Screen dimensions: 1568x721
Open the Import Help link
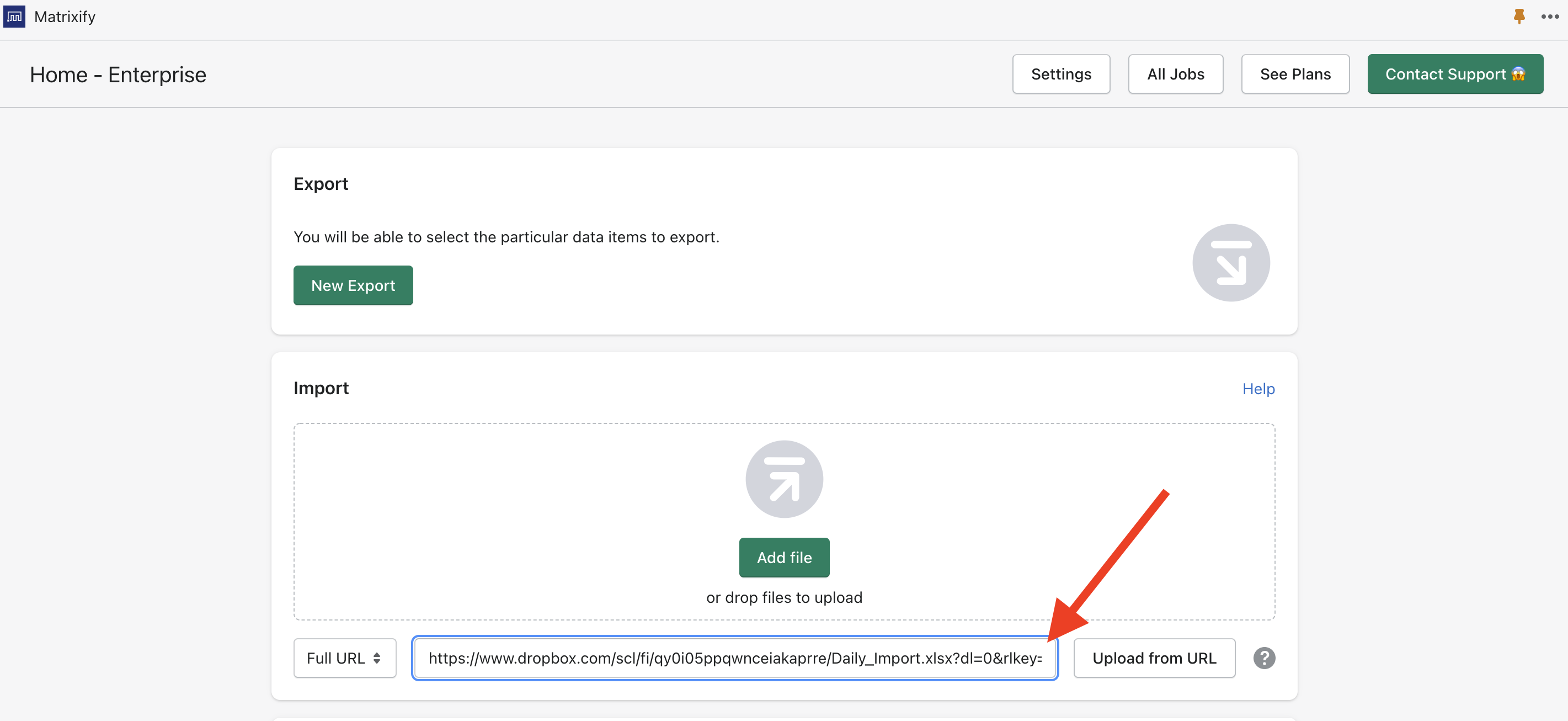[1257, 389]
